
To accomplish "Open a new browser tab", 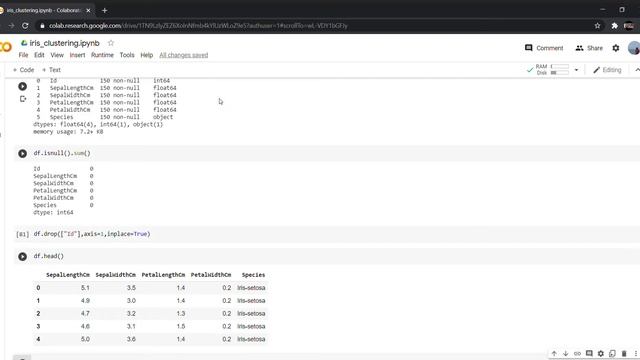I will [104, 10].
